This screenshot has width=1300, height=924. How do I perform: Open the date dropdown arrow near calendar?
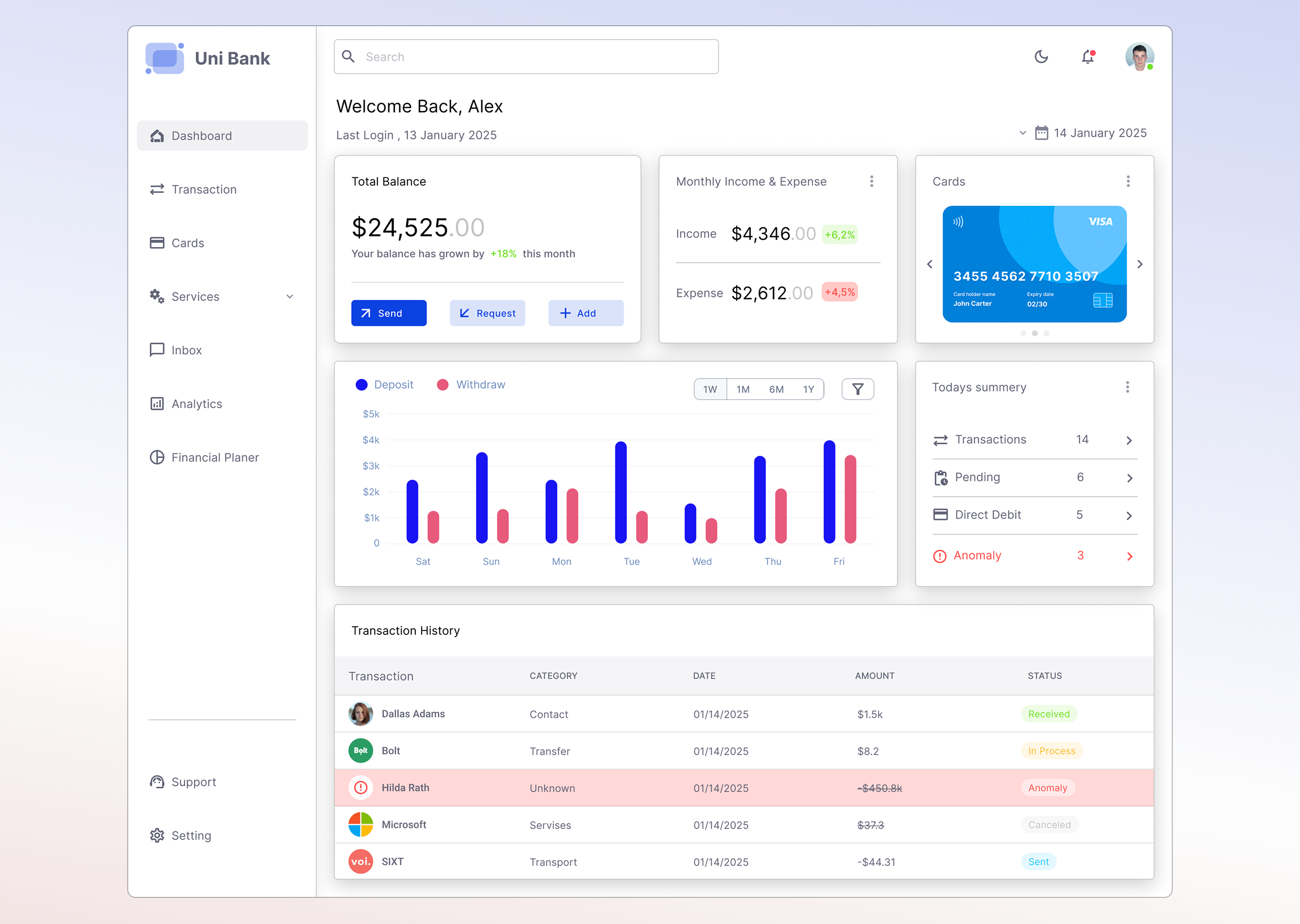coord(1022,133)
